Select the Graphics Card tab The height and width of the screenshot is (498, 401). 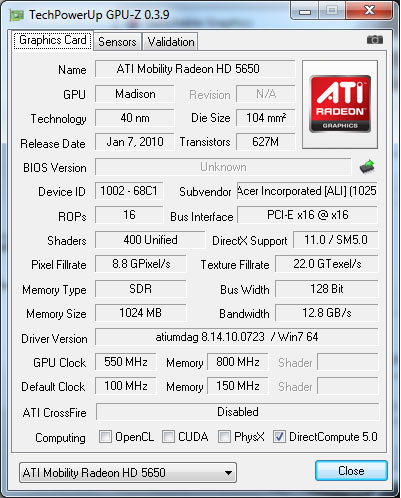(53, 40)
